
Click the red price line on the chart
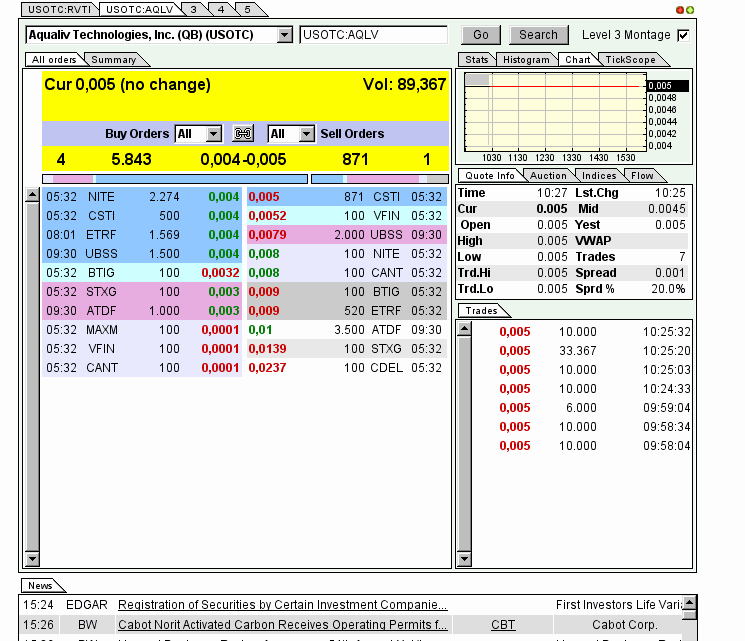pos(564,86)
